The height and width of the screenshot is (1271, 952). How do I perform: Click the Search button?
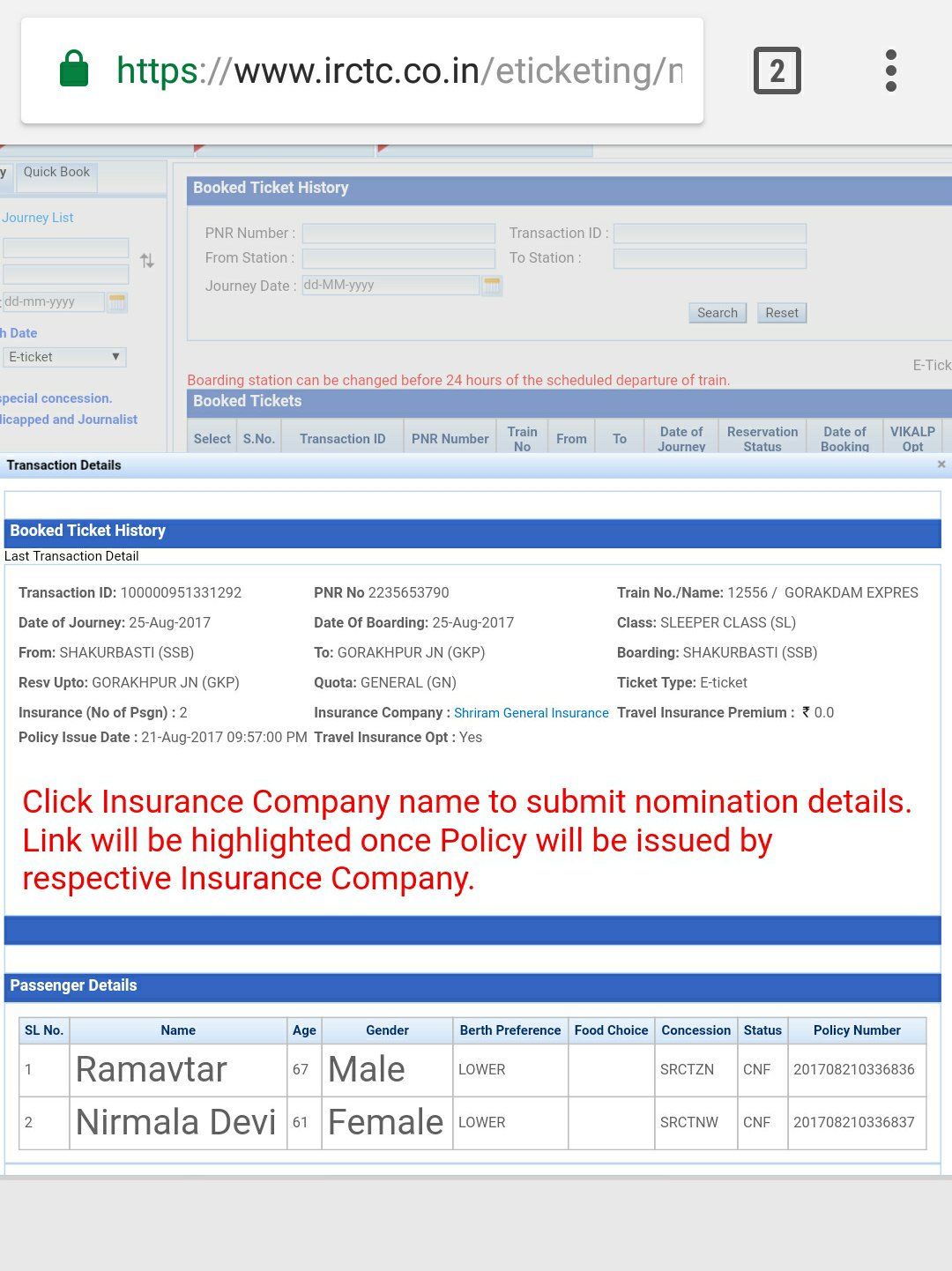718,313
